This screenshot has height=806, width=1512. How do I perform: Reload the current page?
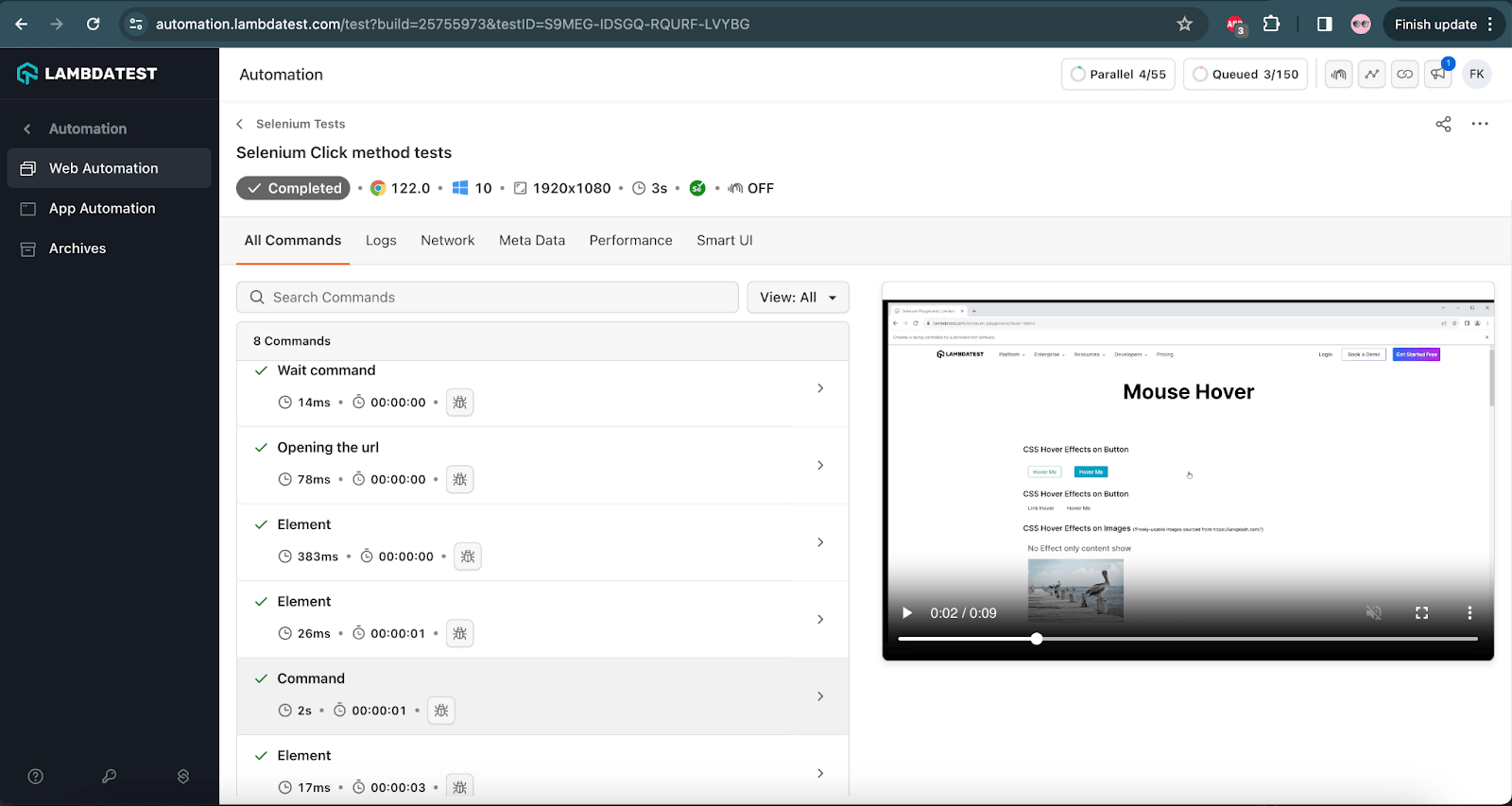[93, 25]
